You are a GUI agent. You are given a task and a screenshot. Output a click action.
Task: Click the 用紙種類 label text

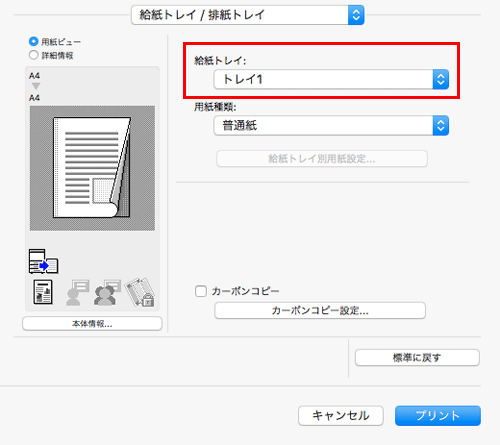(x=215, y=107)
